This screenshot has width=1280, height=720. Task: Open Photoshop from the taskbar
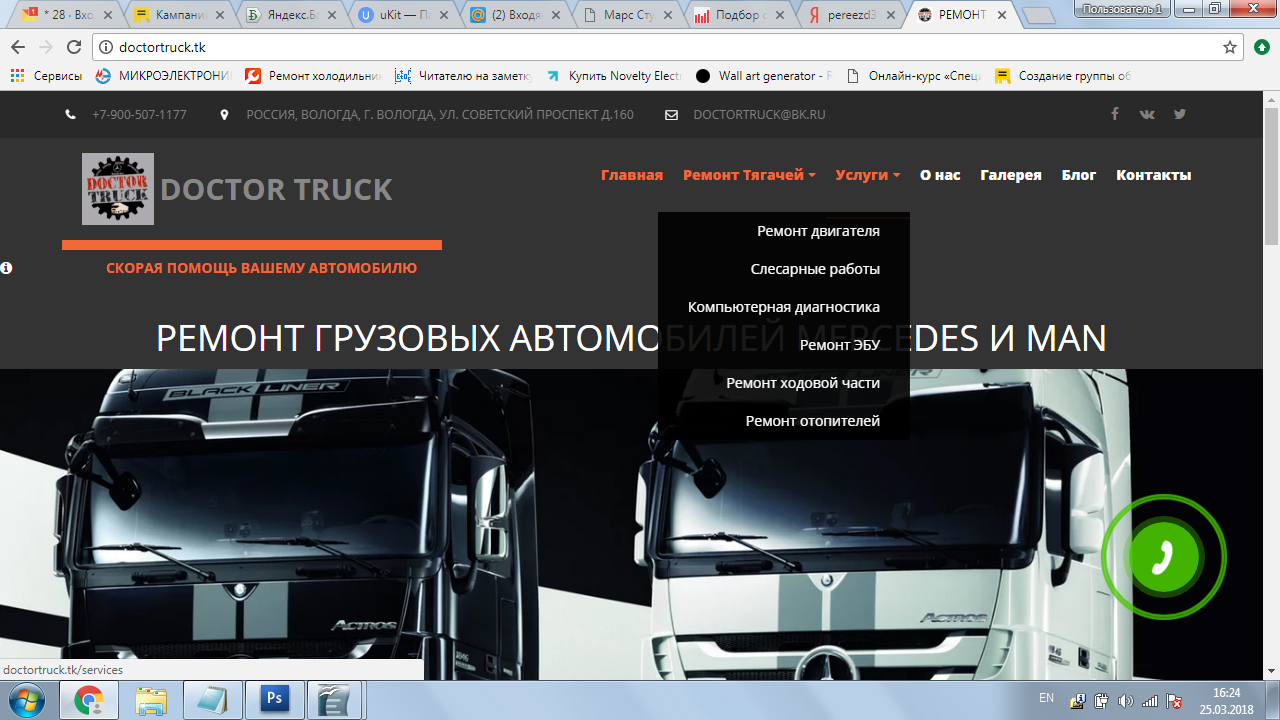tap(273, 701)
